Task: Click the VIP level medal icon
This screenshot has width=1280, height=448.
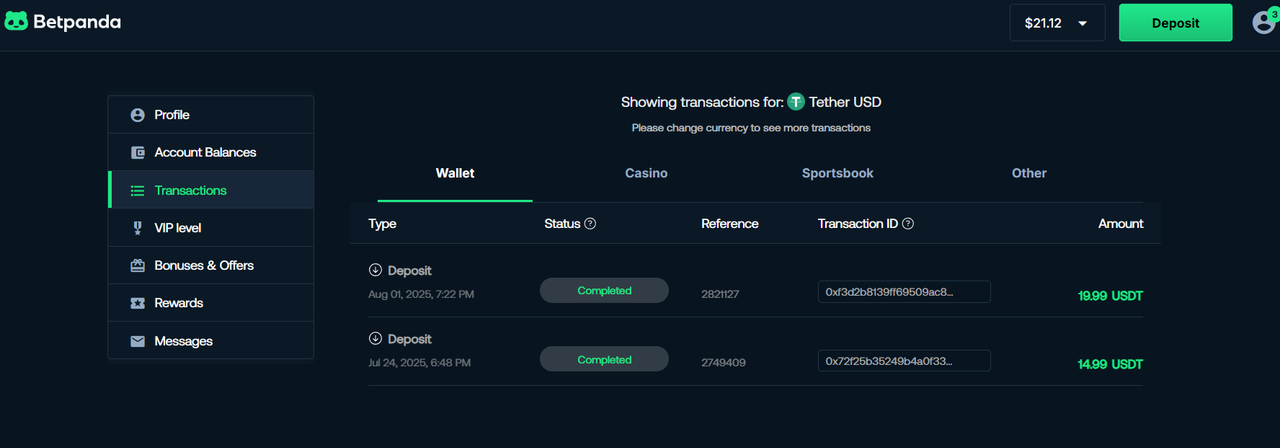Action: pyautogui.click(x=137, y=228)
